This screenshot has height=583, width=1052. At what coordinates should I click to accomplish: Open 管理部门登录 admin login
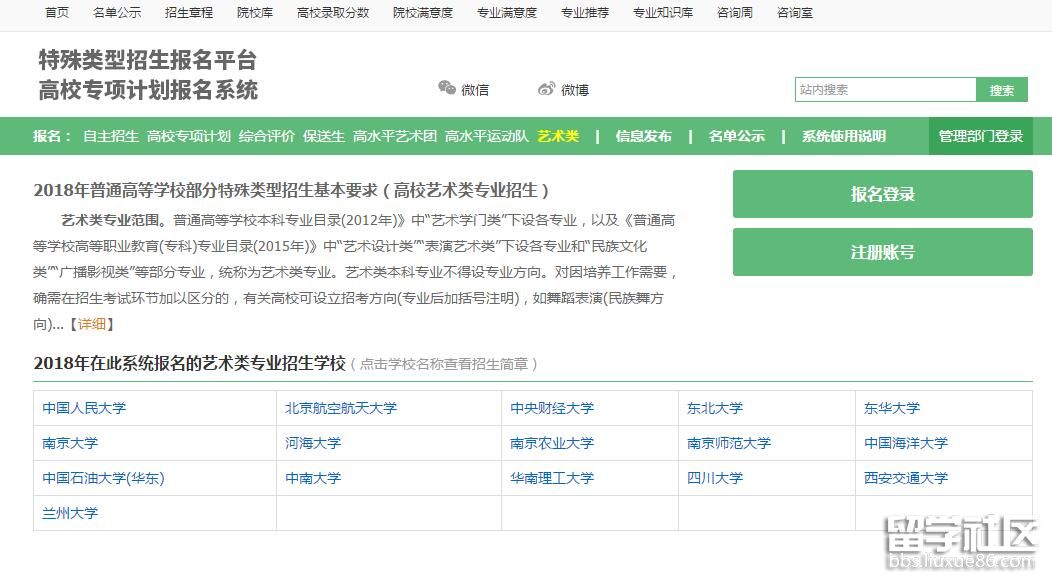point(981,136)
